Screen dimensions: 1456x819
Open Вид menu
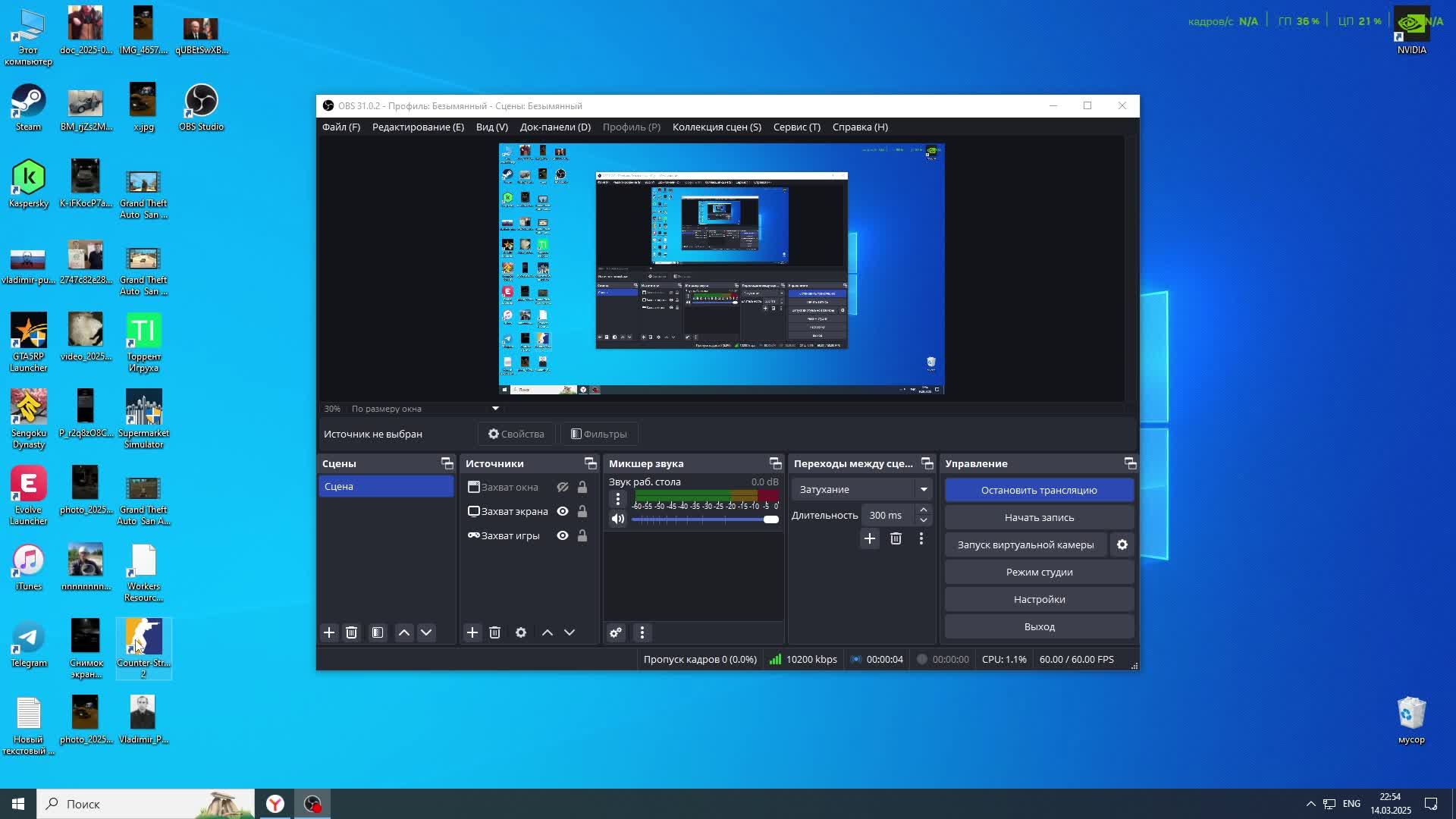pyautogui.click(x=492, y=127)
